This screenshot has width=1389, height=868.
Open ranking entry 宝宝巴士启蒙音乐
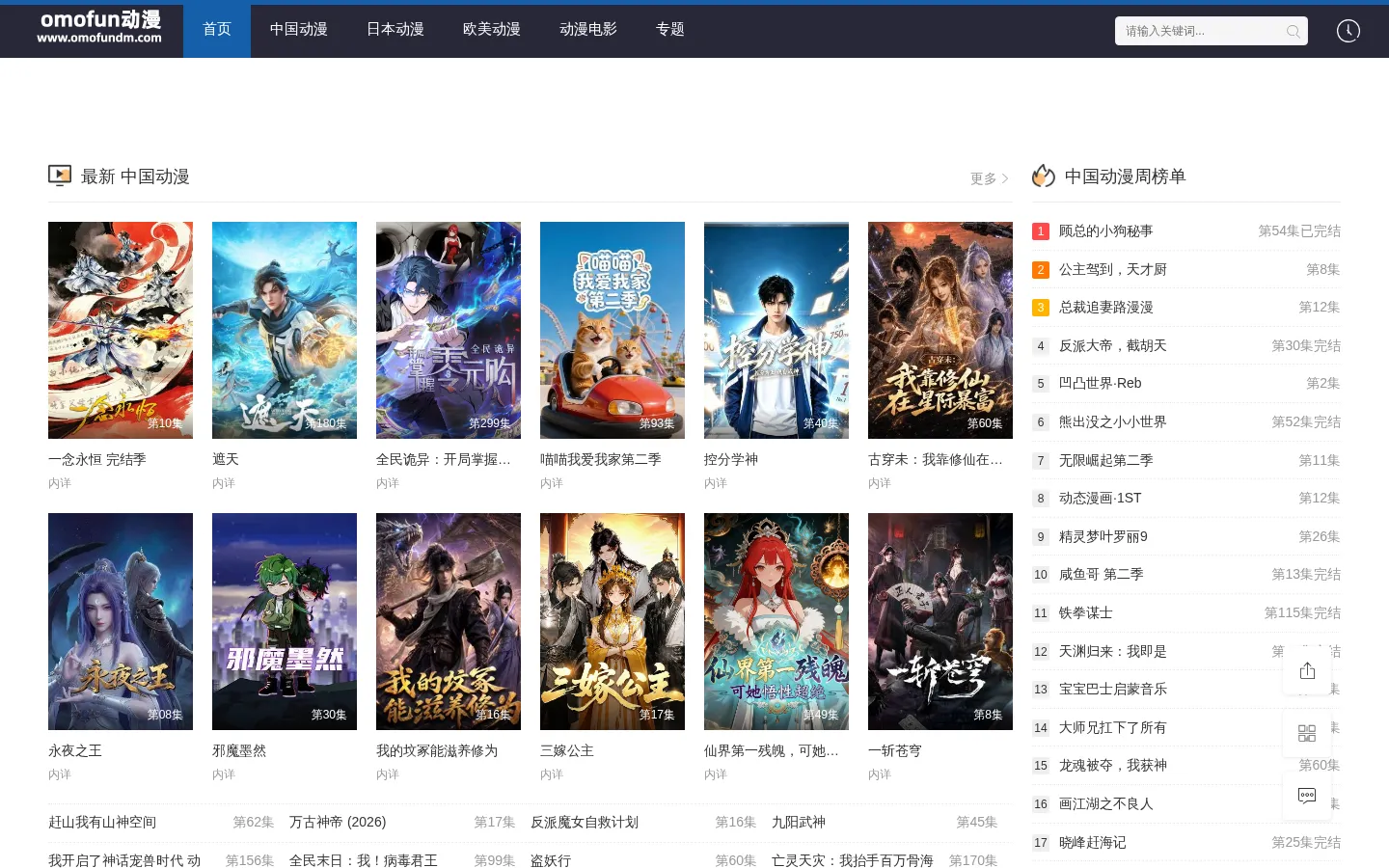1113,689
